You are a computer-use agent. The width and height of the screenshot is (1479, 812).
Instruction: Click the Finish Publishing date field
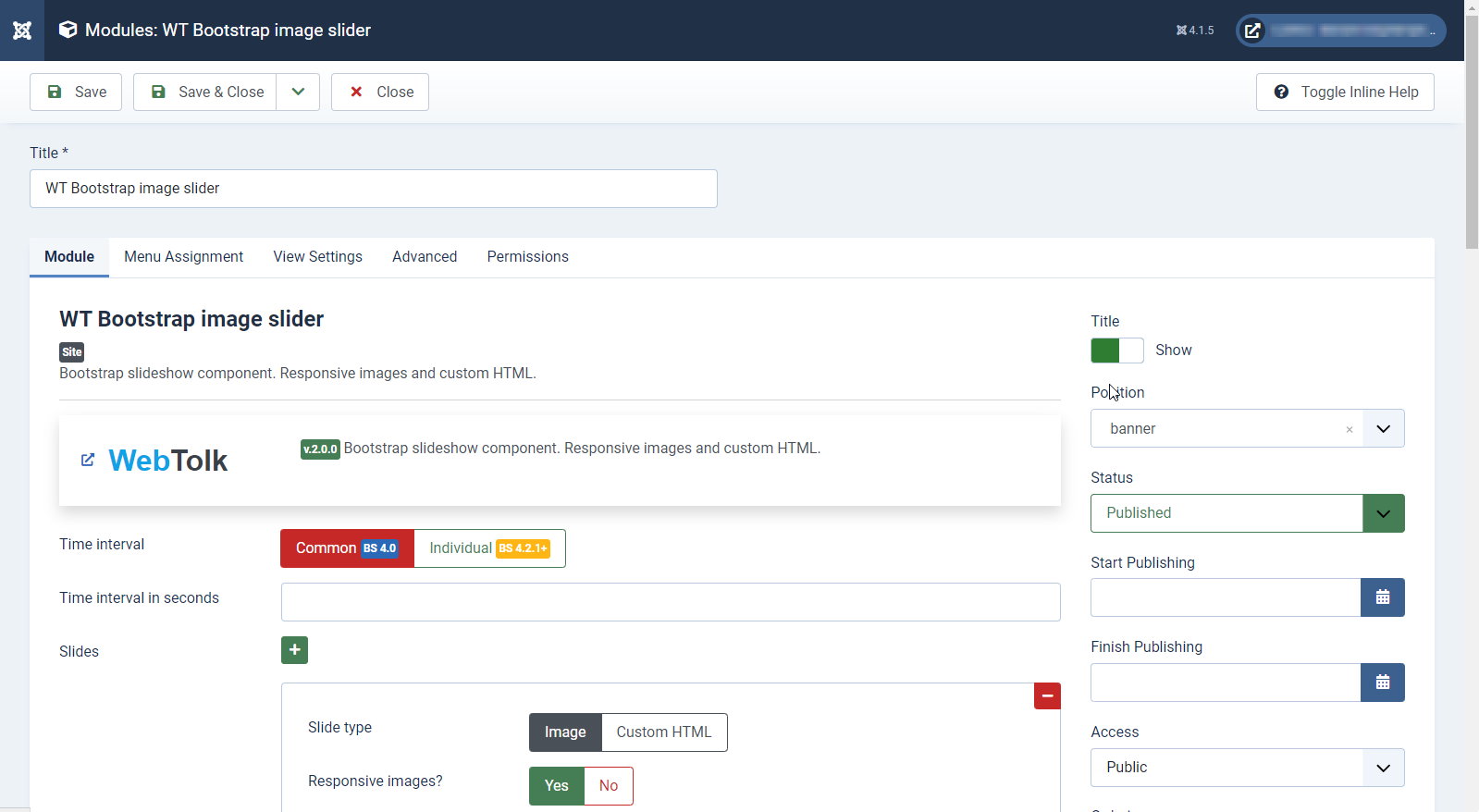point(1226,683)
